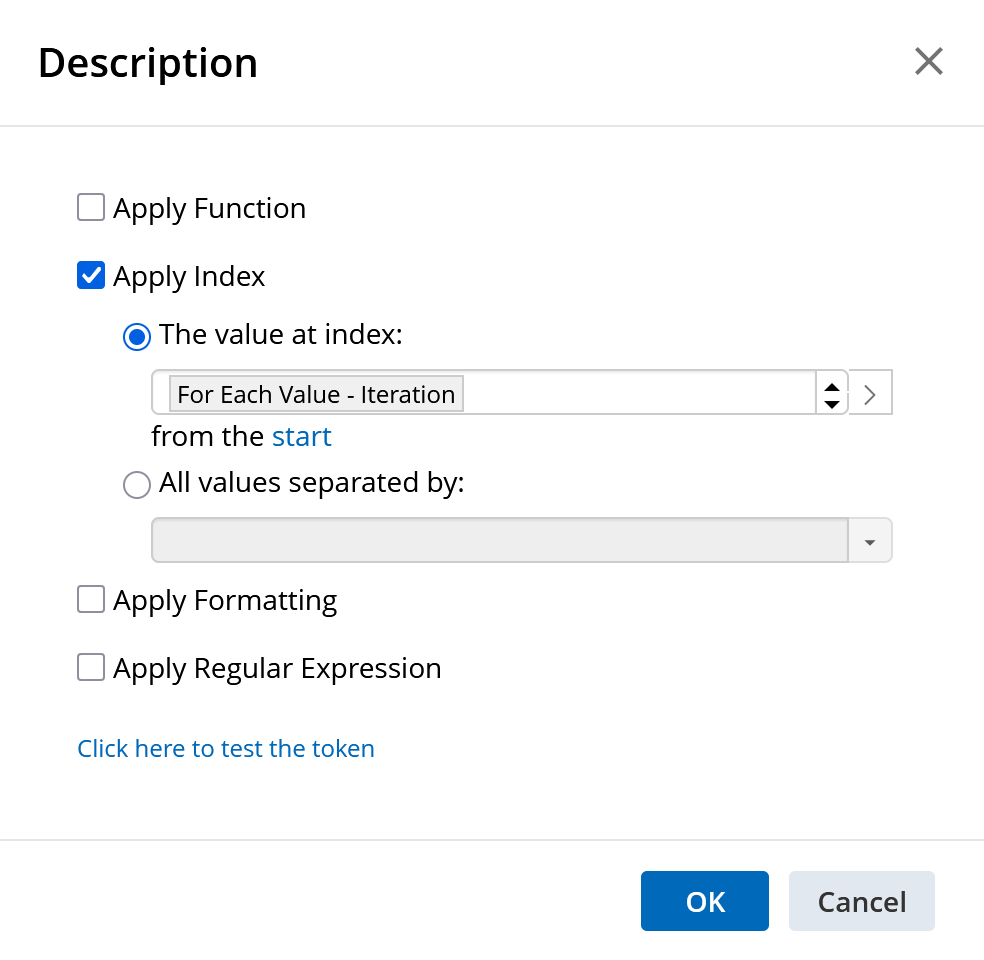Choose 'All values separated by' radio option
Viewport: 984px width, 960px height.
[x=137, y=485]
